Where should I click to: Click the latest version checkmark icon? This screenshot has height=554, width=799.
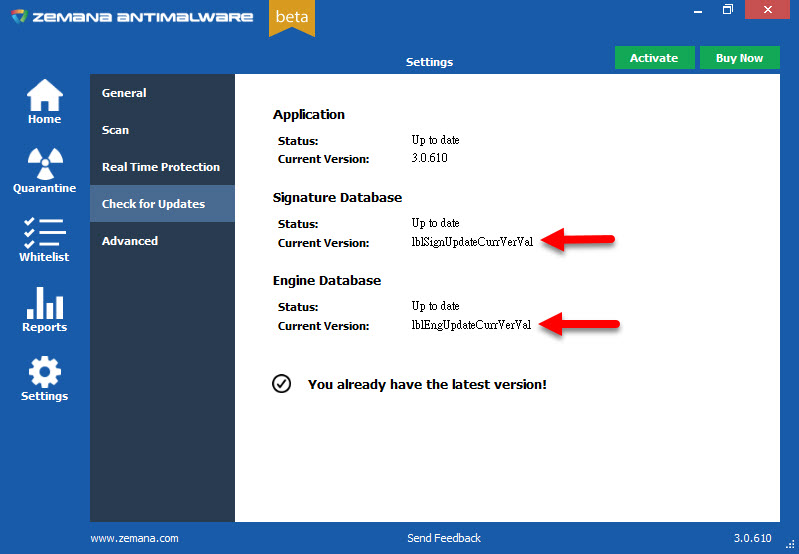[281, 384]
